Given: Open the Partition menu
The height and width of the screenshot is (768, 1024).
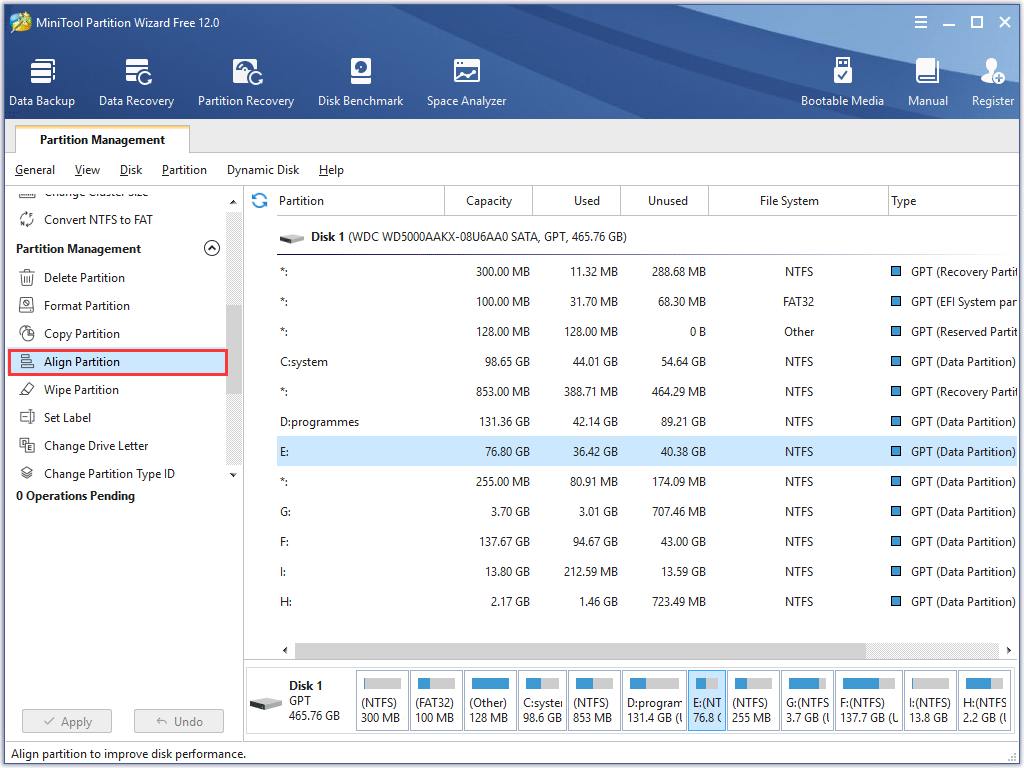Looking at the screenshot, I should click(184, 170).
